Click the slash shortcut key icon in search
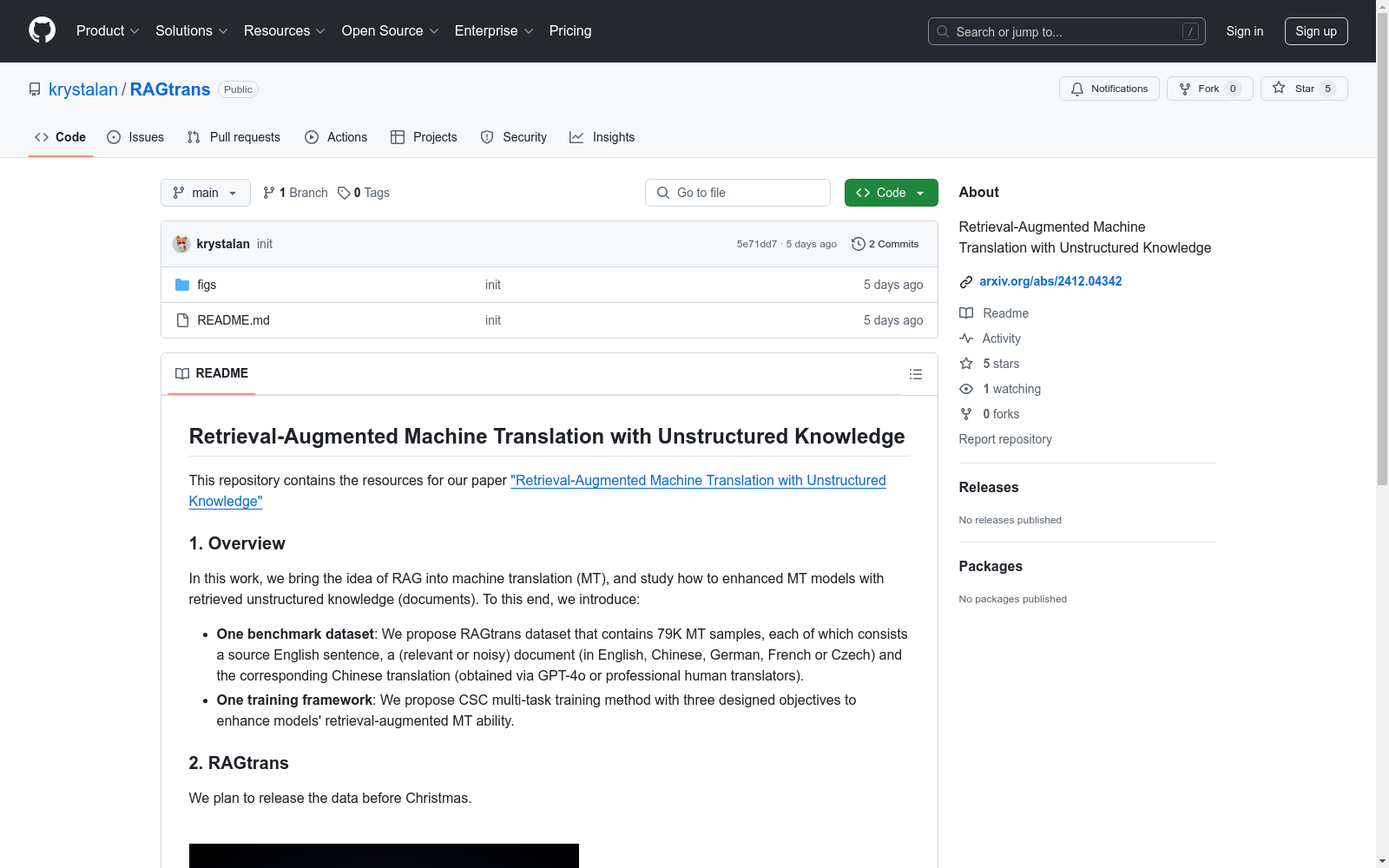The image size is (1389, 868). click(1190, 31)
